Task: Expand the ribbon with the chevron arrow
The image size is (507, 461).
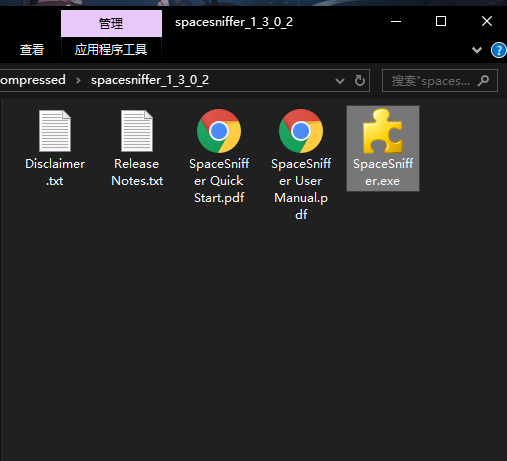Action: (x=477, y=50)
